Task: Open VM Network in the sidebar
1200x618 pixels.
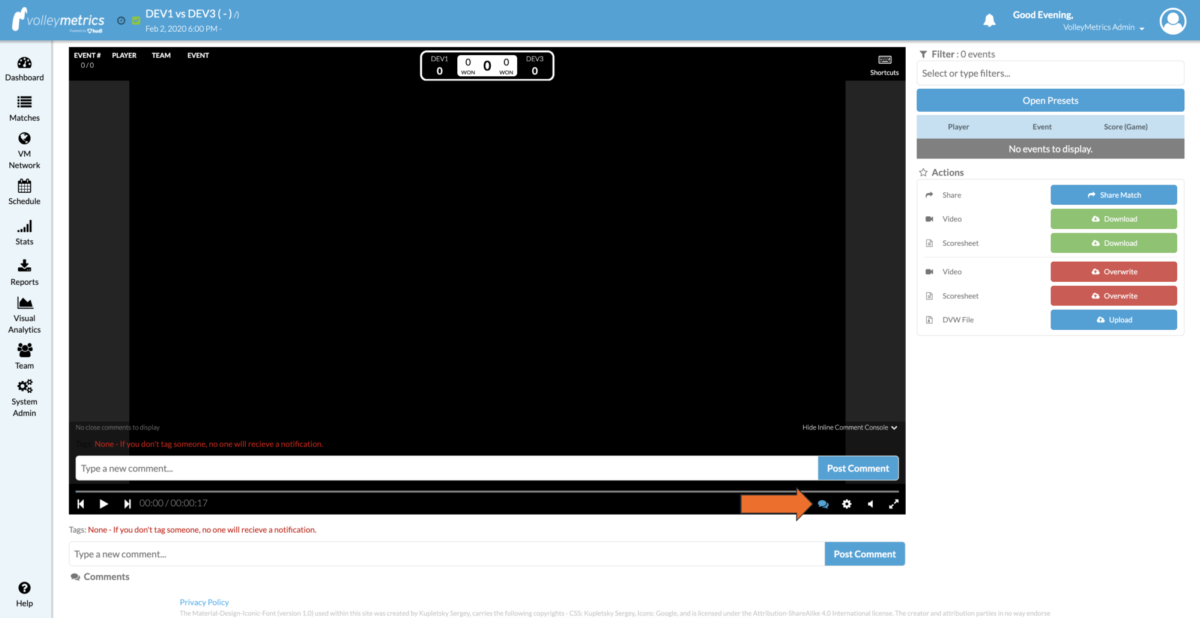Action: pos(24,151)
